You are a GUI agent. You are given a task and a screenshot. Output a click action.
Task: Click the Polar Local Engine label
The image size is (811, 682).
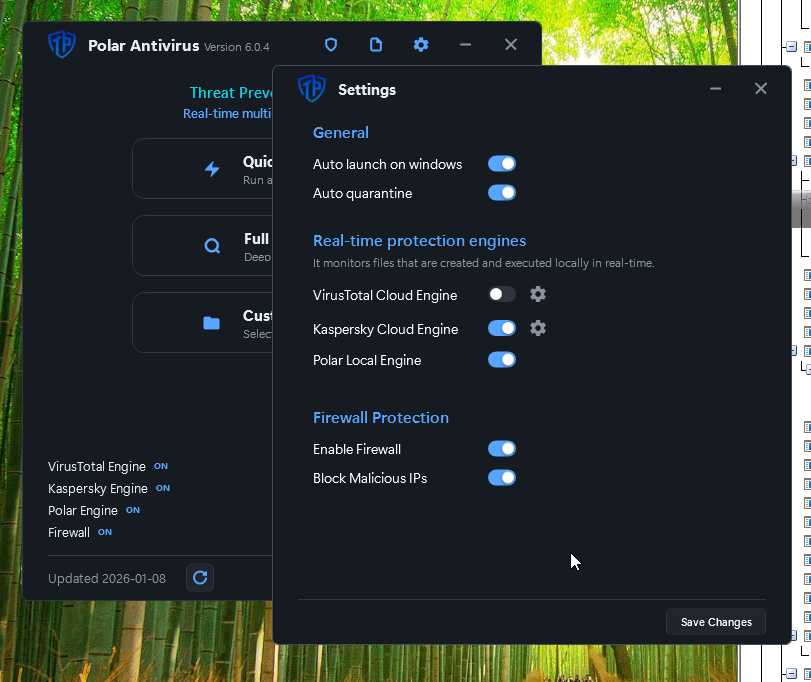coord(367,360)
